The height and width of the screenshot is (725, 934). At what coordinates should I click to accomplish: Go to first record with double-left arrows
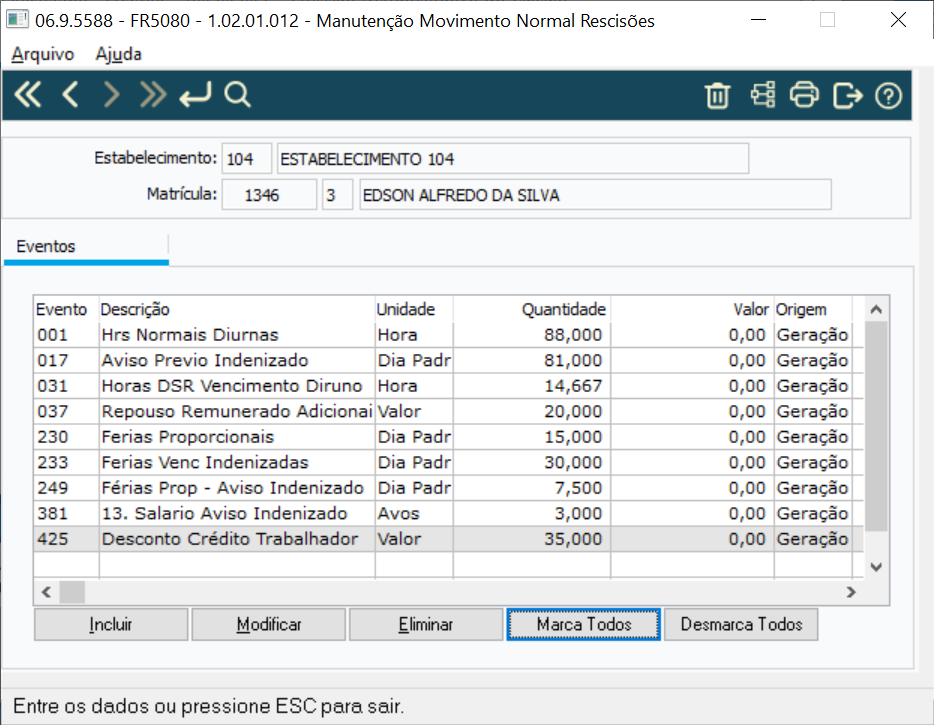[27, 95]
